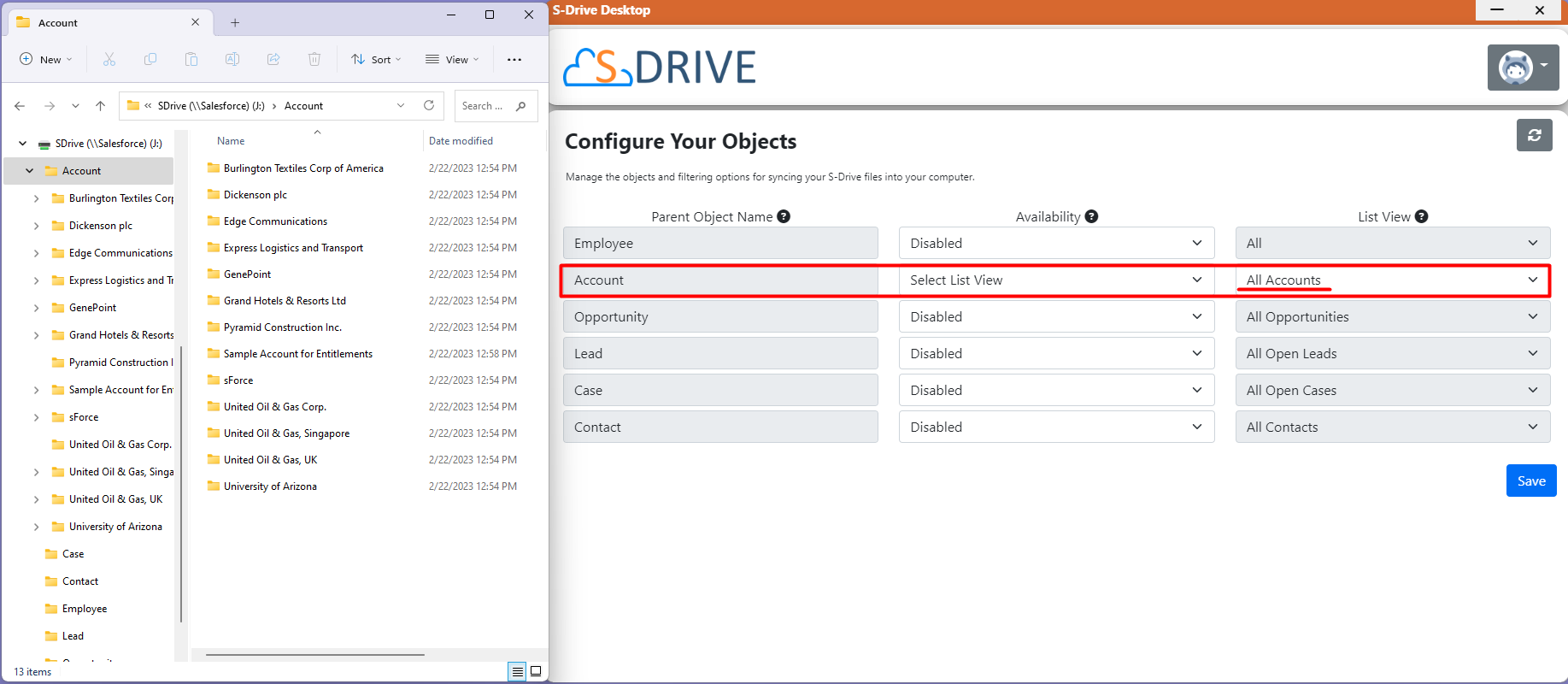1568x684 pixels.
Task: Go up one folder level
Action: (x=101, y=106)
